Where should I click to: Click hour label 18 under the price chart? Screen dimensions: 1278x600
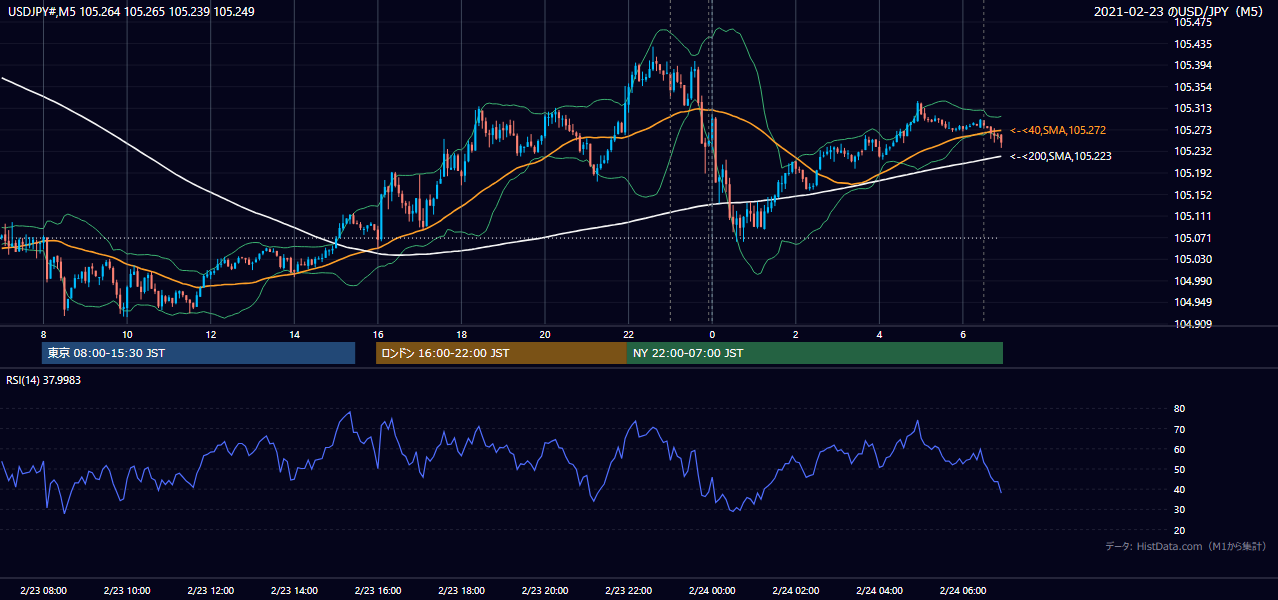pos(461,334)
